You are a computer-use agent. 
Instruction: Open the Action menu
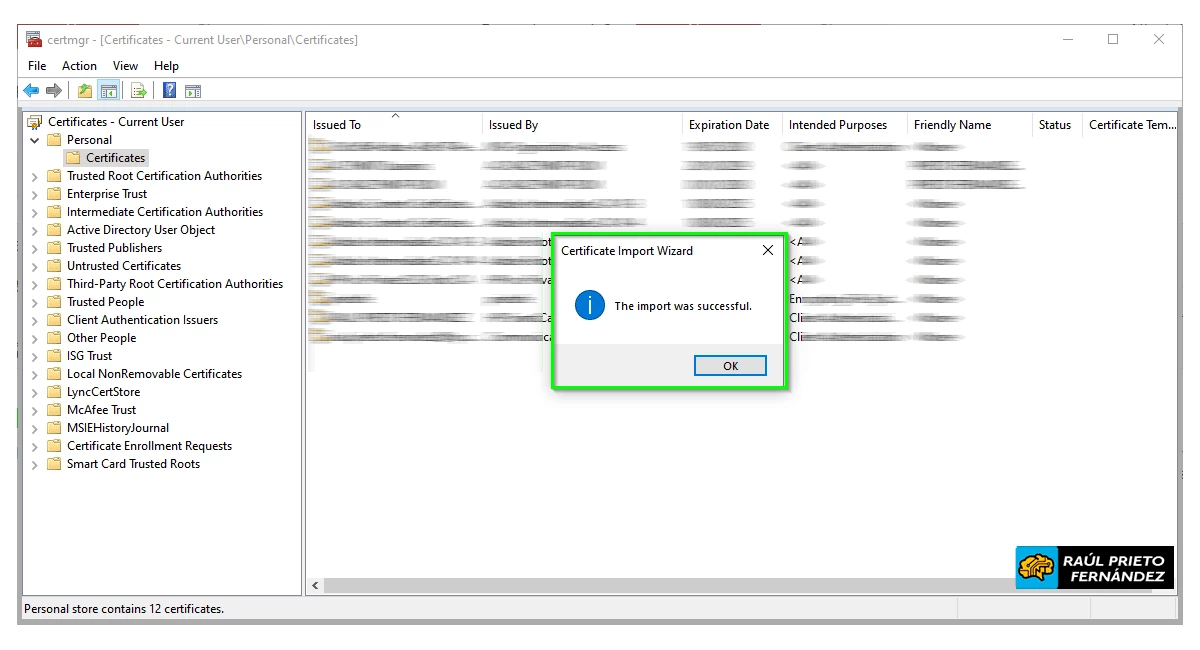click(x=79, y=66)
